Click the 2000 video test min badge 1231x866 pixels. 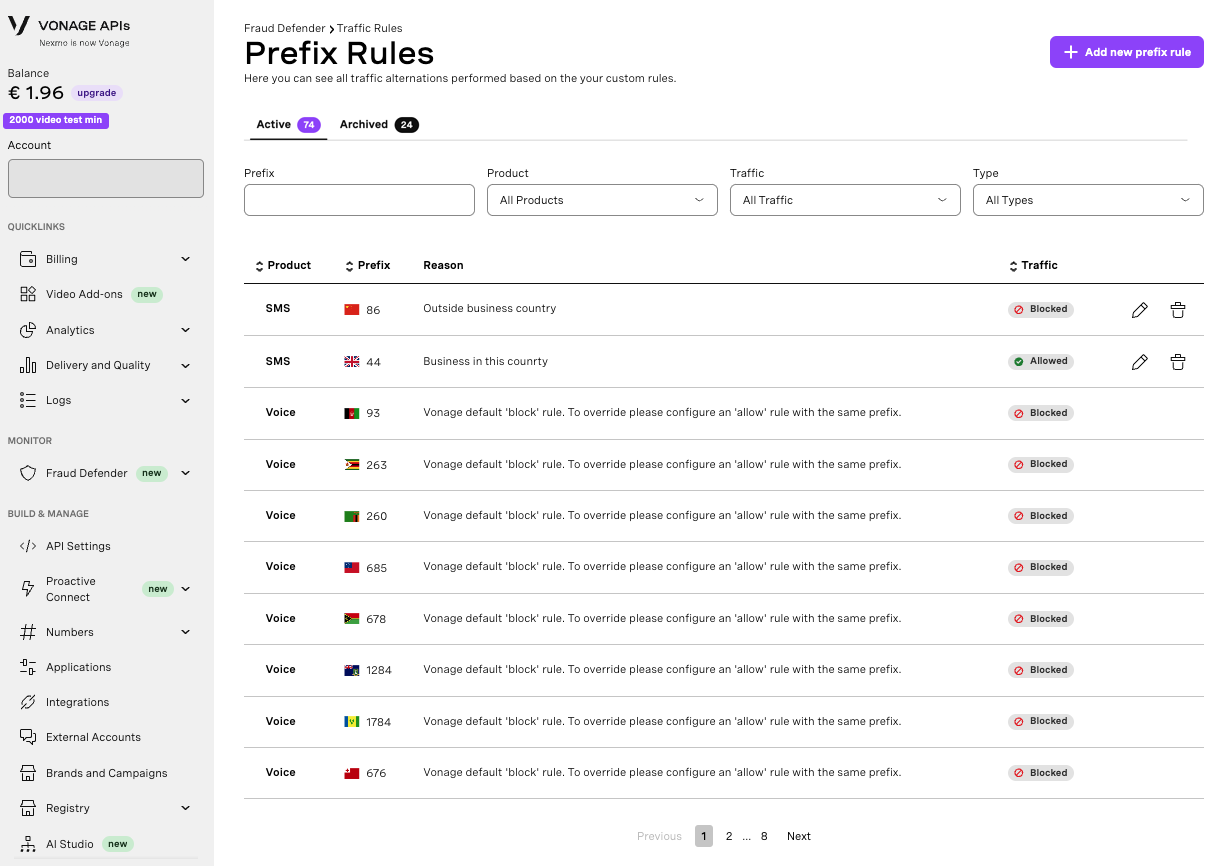tap(56, 119)
